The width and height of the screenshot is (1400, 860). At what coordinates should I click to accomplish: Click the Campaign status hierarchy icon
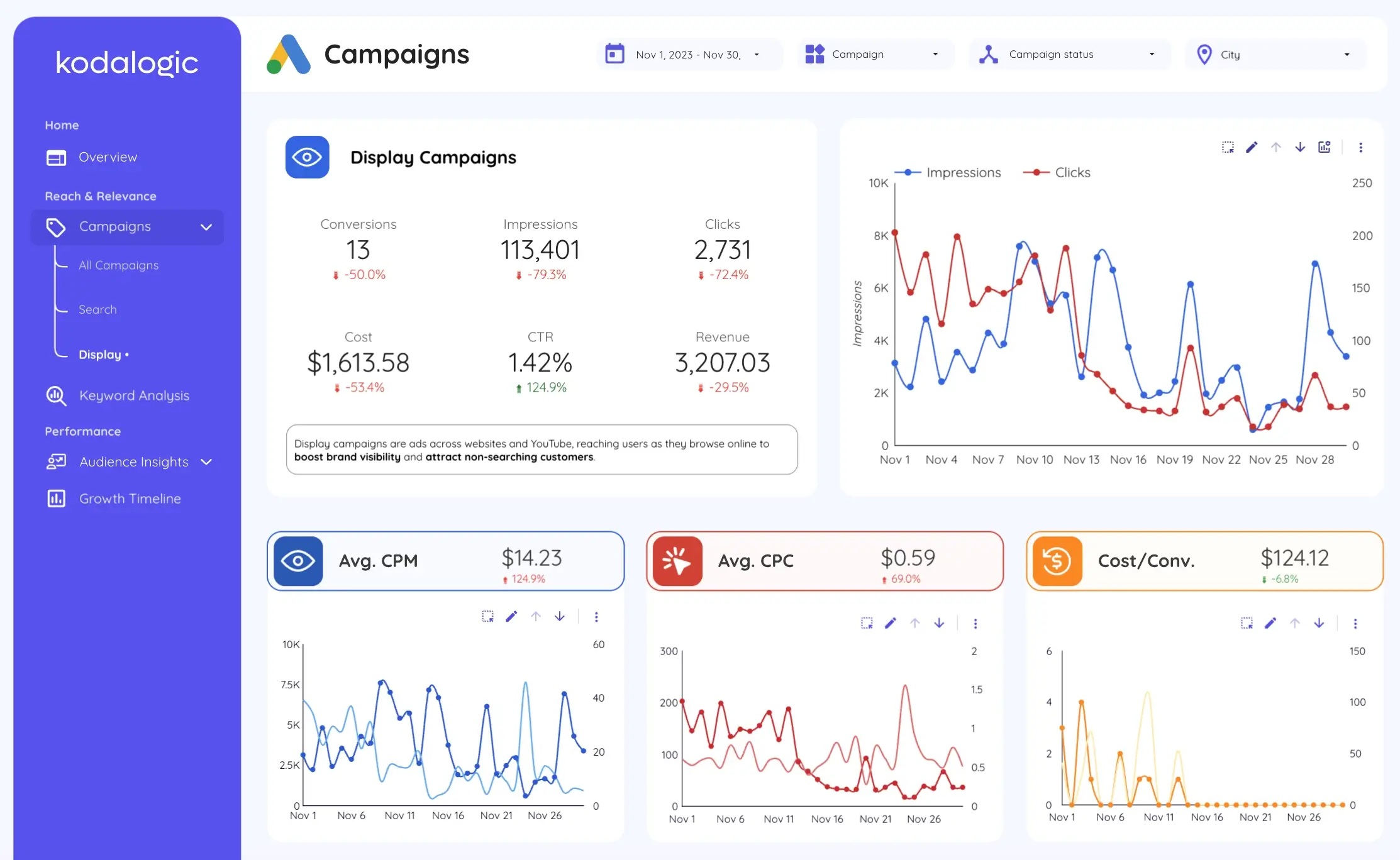[989, 54]
